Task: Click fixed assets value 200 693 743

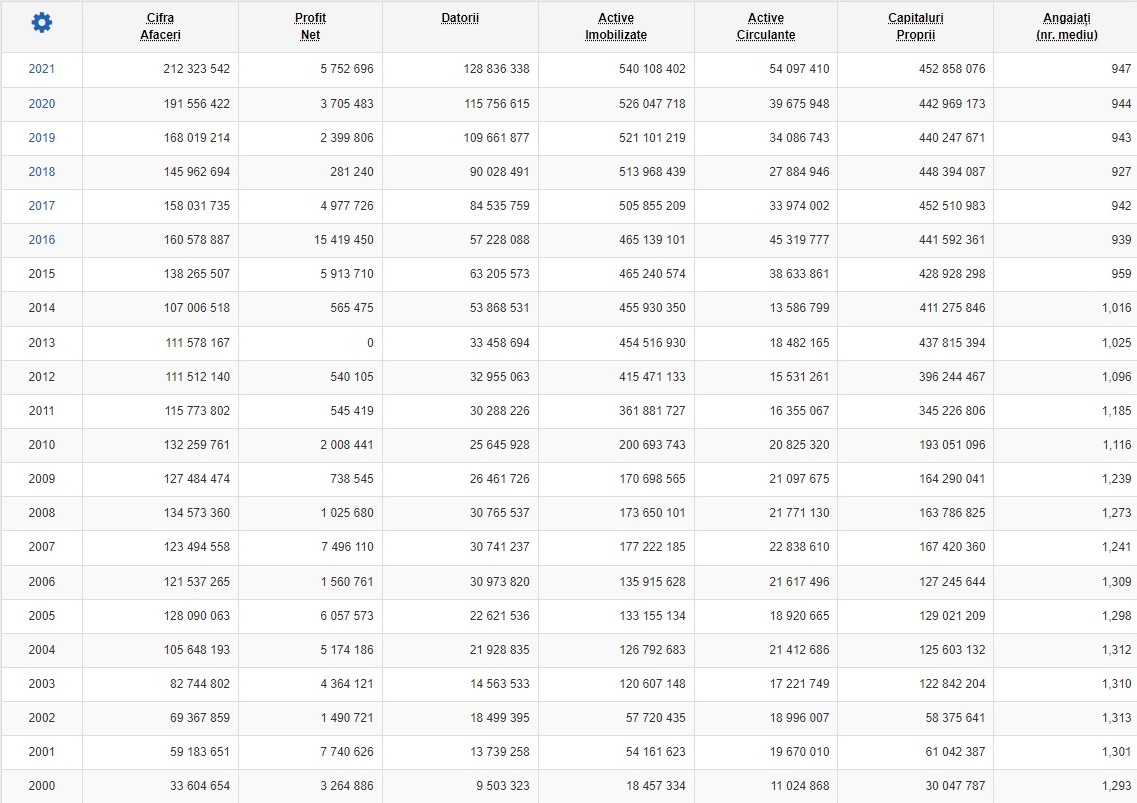Action: tap(652, 445)
